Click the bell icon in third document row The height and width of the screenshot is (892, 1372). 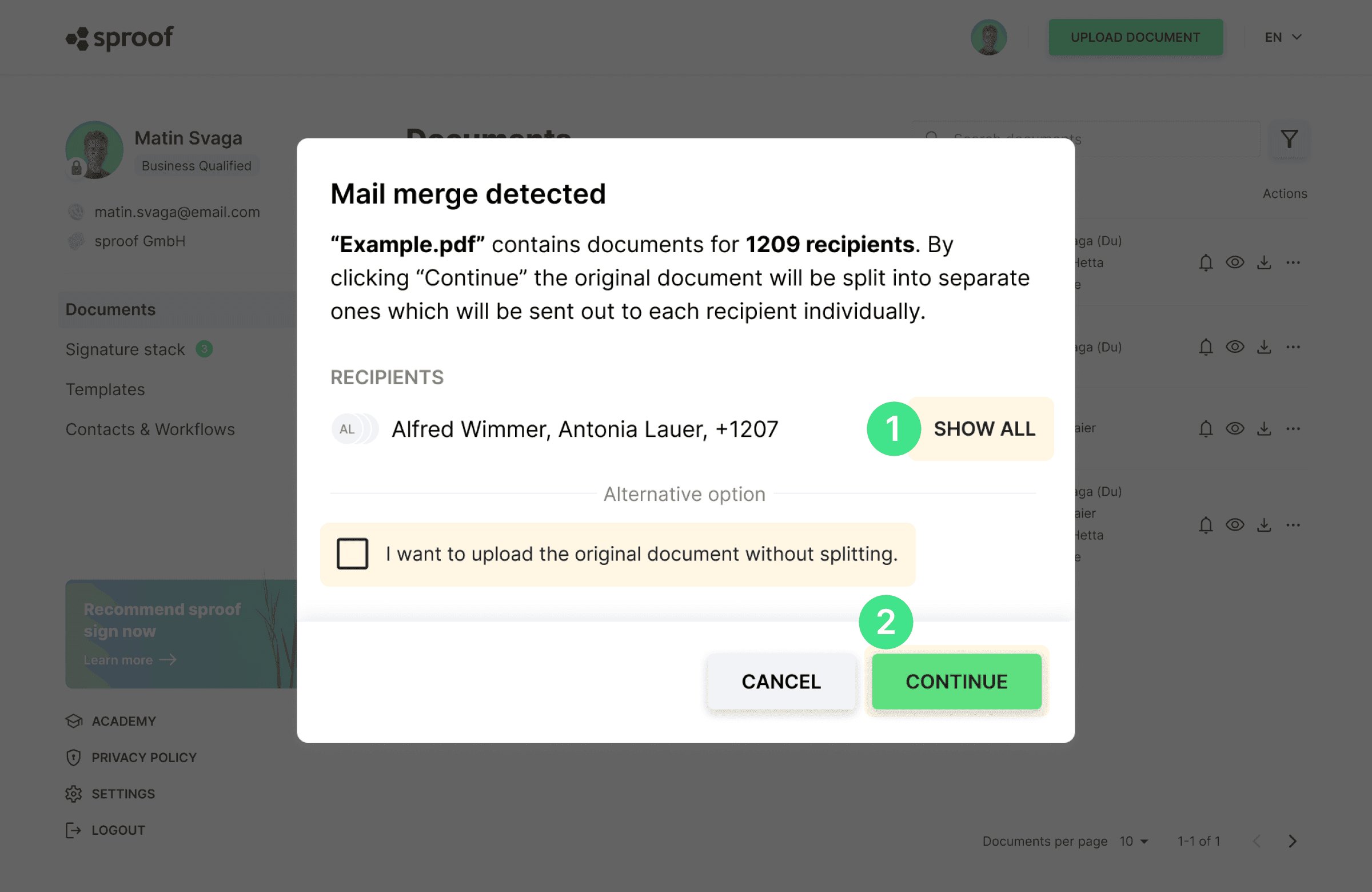(x=1206, y=428)
